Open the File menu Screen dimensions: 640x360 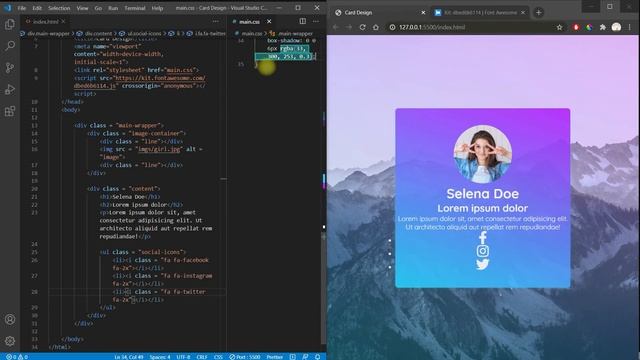(x=22, y=8)
